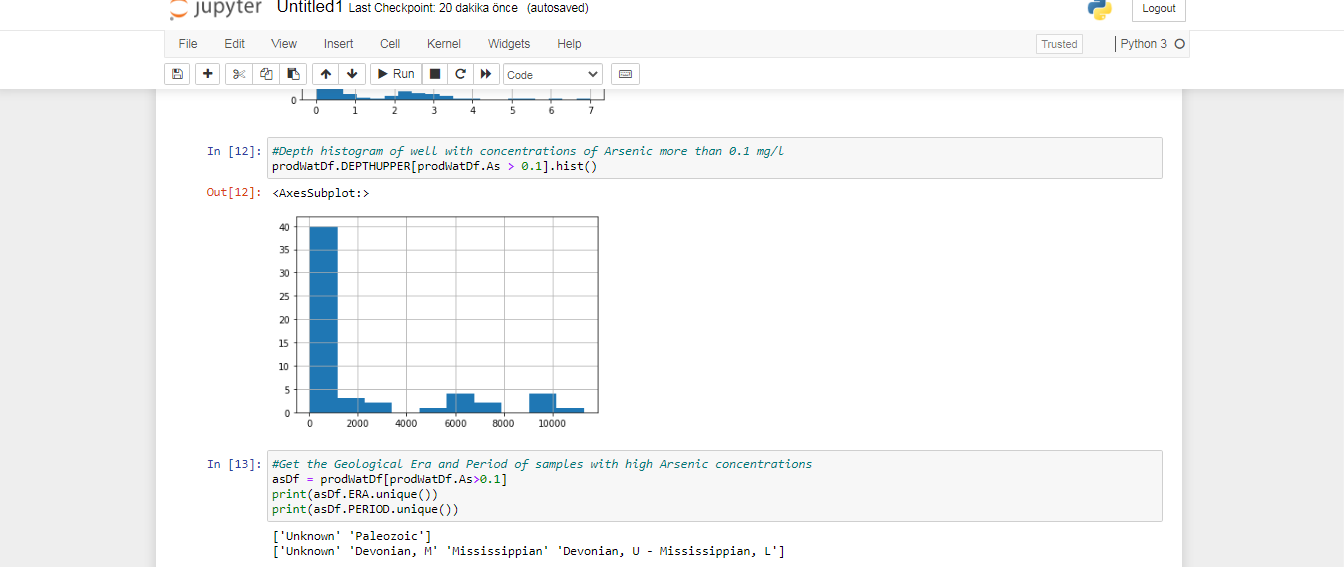
Task: Click the Out[12] output prompt
Action: pyautogui.click(x=233, y=192)
